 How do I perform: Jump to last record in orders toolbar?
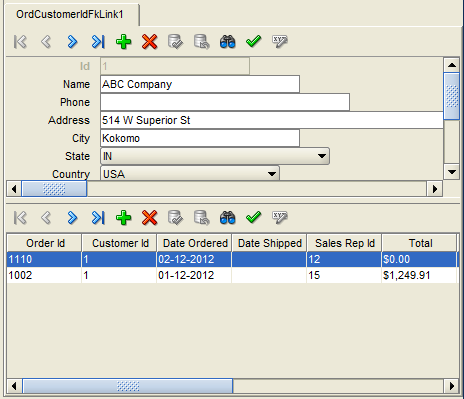click(98, 218)
